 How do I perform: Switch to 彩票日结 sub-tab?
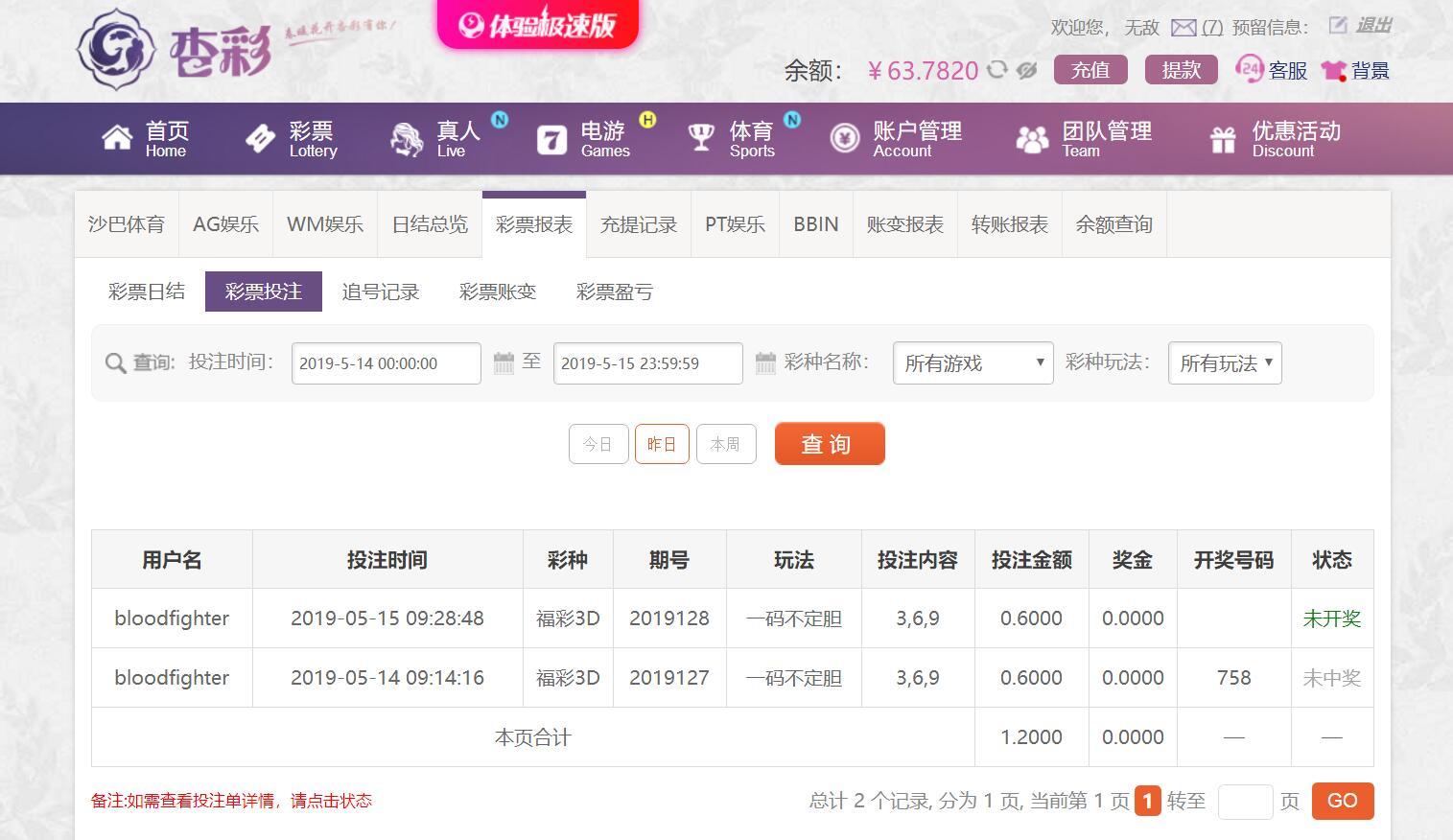coord(147,292)
